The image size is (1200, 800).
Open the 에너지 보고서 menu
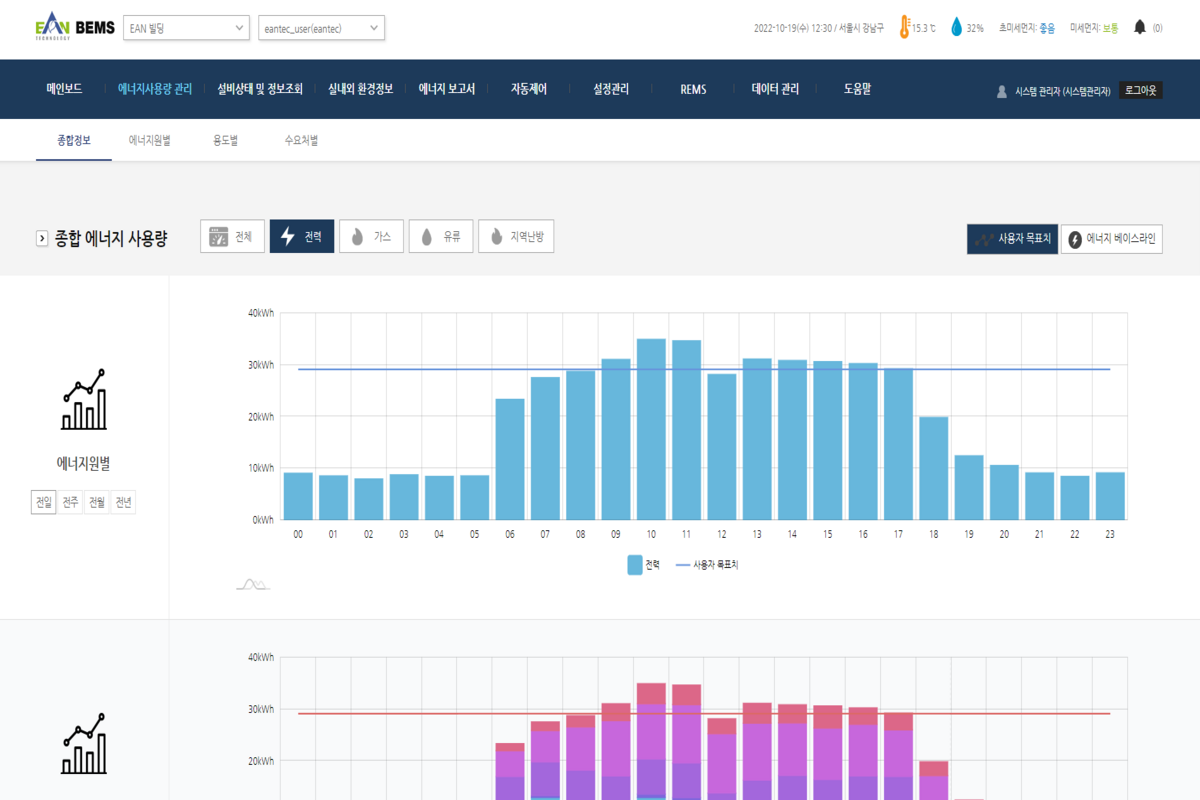click(x=446, y=89)
